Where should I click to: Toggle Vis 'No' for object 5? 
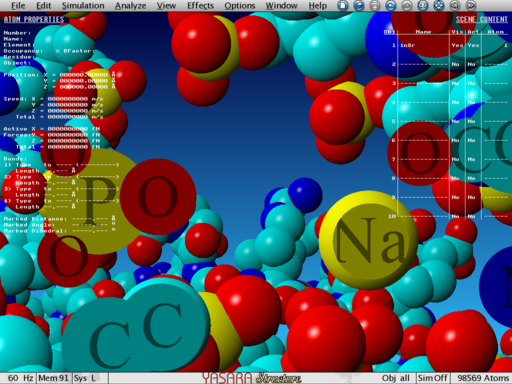(455, 121)
